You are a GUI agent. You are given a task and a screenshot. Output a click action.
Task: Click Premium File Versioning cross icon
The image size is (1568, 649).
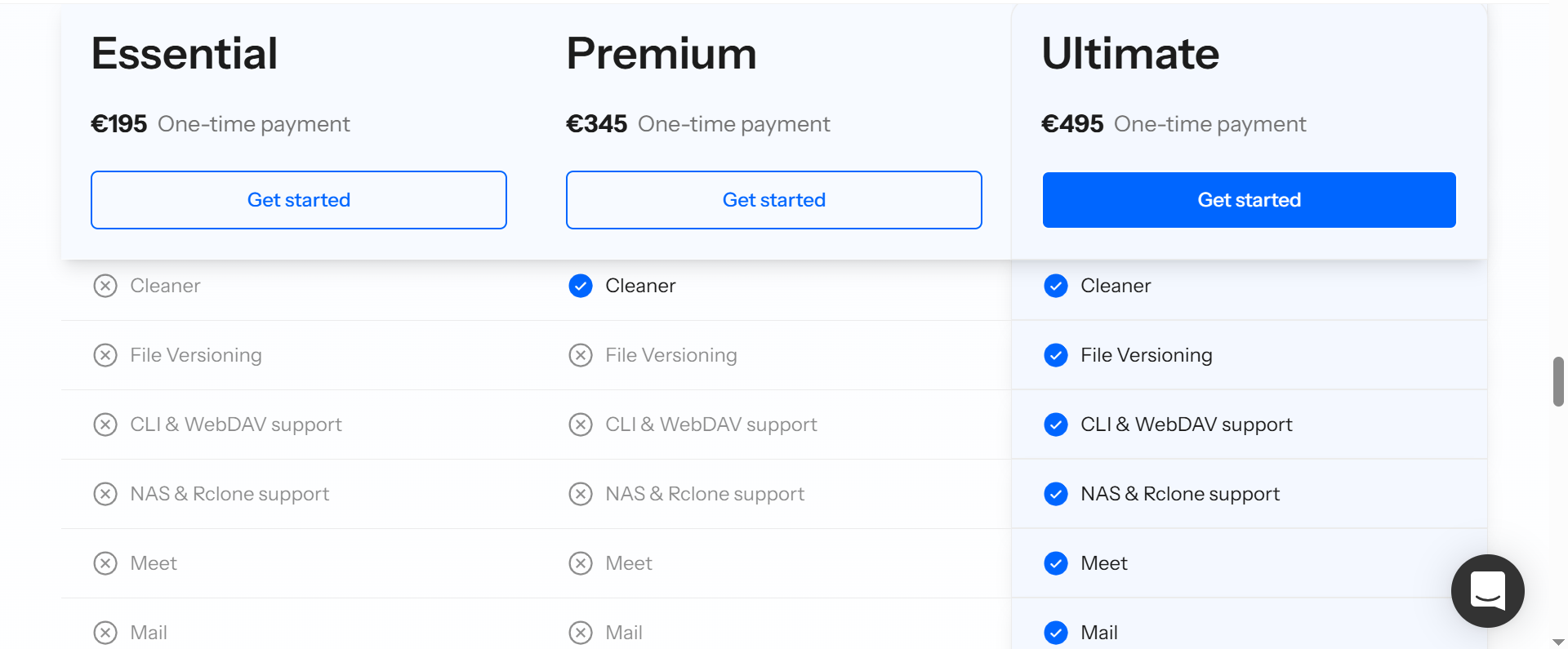coord(581,355)
